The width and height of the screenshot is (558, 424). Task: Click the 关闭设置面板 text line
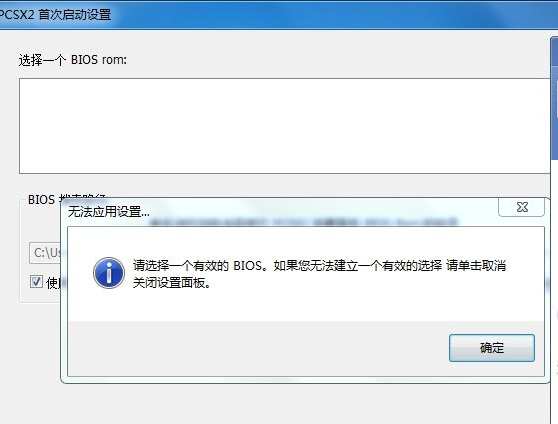172,283
